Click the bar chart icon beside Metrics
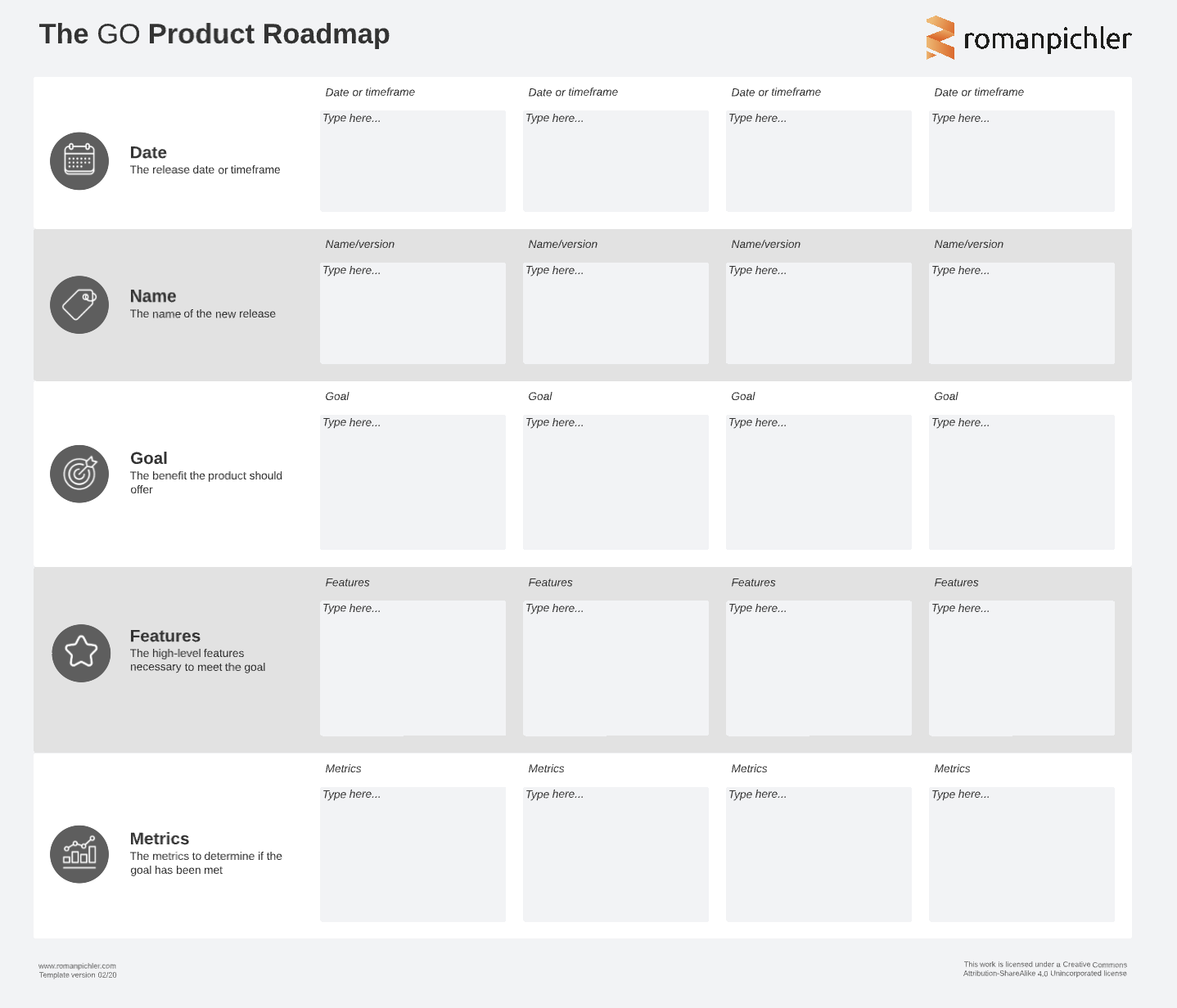The height and width of the screenshot is (1008, 1177). point(79,853)
